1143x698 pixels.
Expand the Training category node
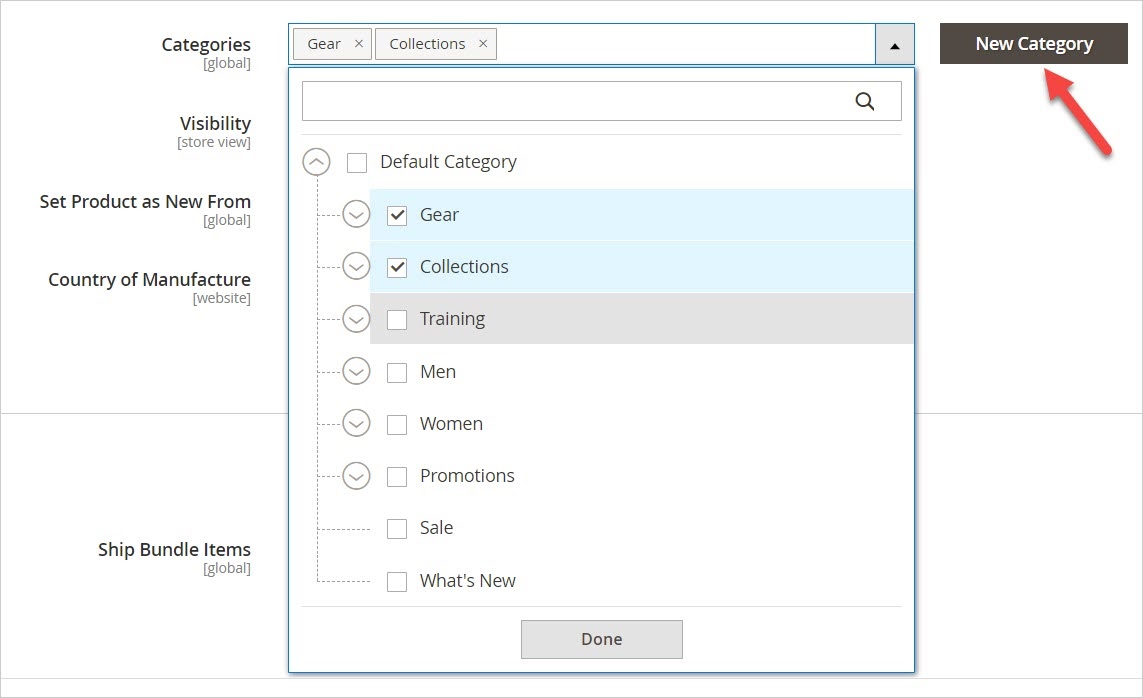356,319
